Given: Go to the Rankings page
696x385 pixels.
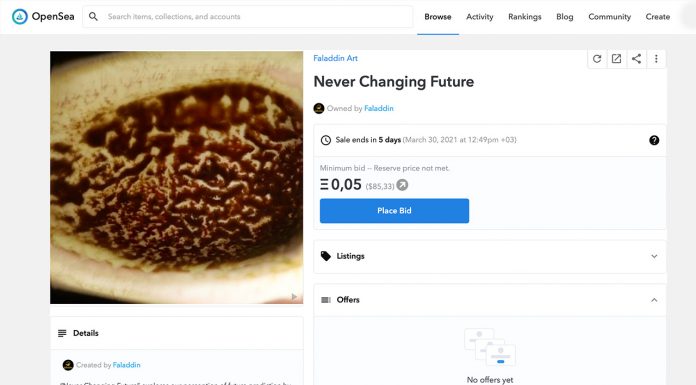Looking at the screenshot, I should pyautogui.click(x=525, y=17).
